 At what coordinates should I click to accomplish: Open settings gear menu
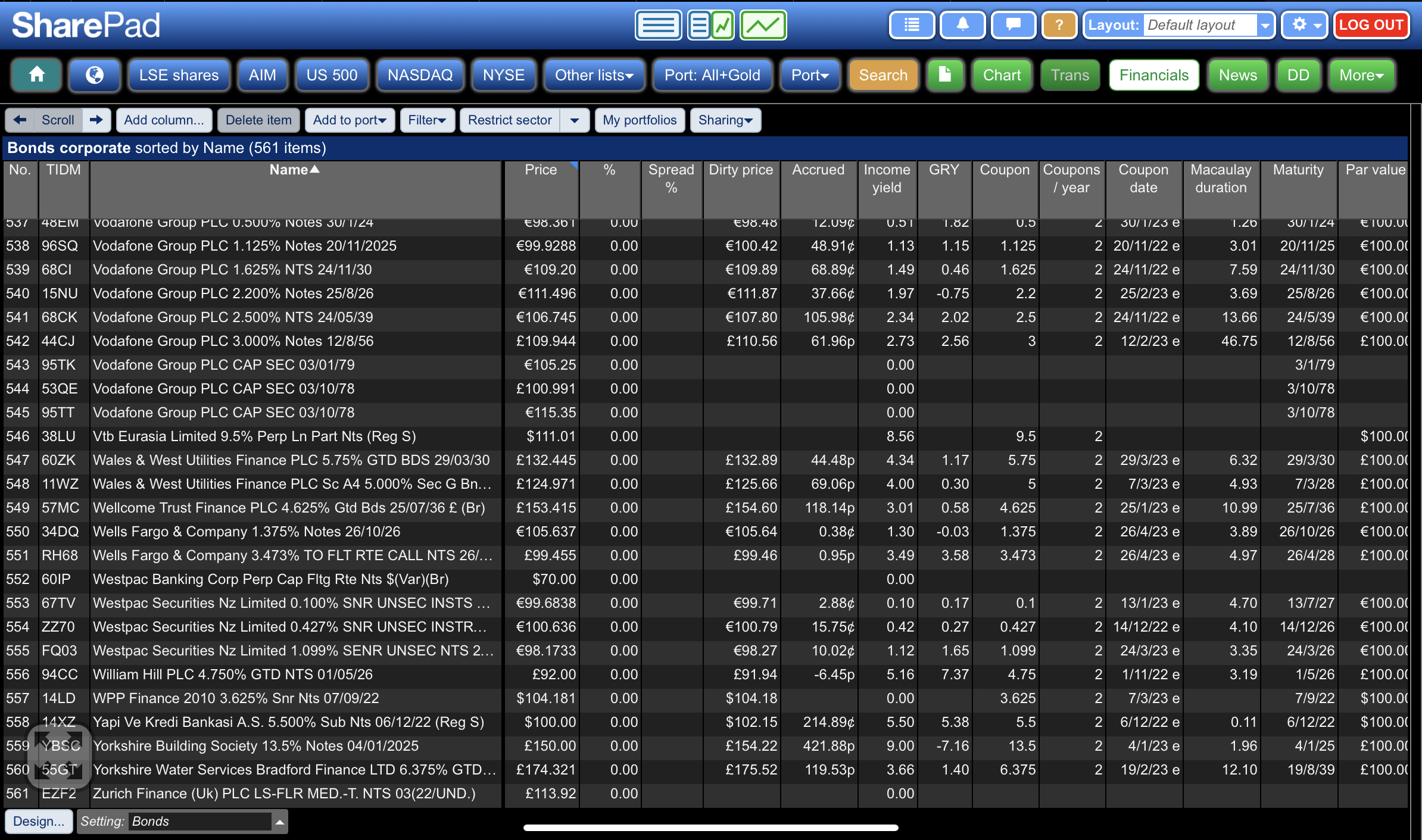pyautogui.click(x=1304, y=25)
